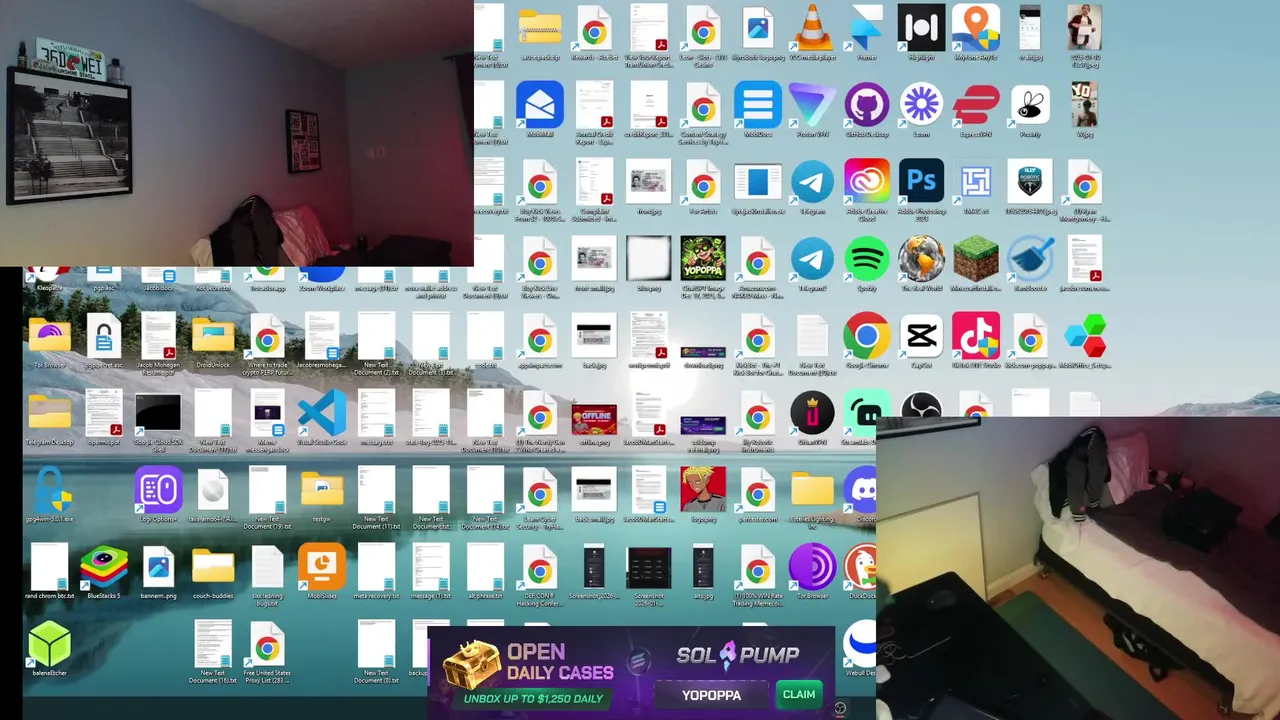The width and height of the screenshot is (1280, 720).
Task: Open the Tor Browser folder
Action: (x=49, y=337)
